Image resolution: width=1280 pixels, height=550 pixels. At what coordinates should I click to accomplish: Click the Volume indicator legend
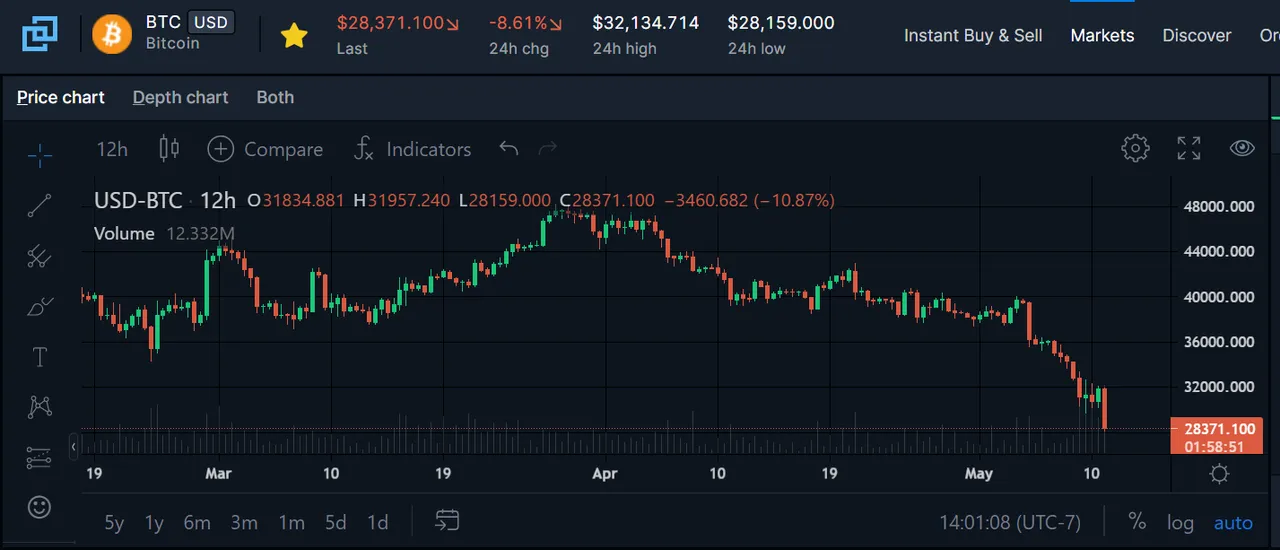point(124,233)
